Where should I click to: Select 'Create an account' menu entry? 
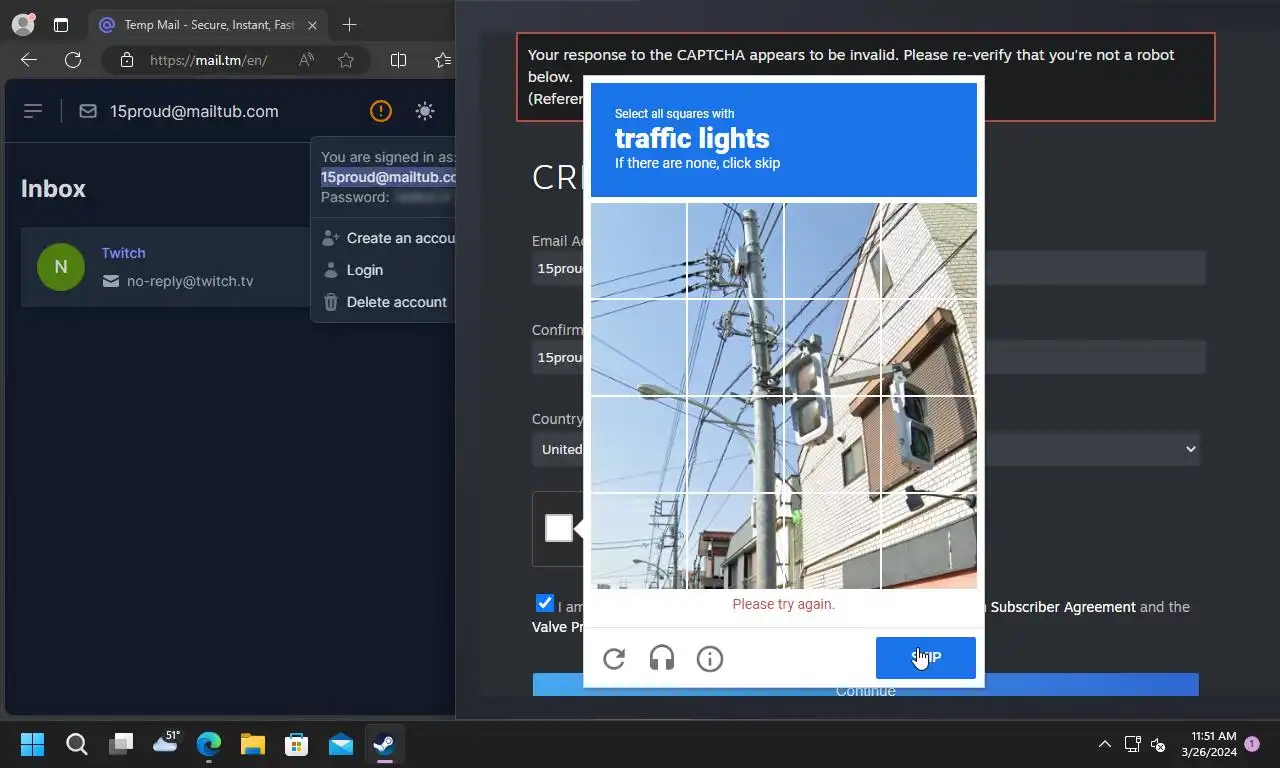(389, 238)
